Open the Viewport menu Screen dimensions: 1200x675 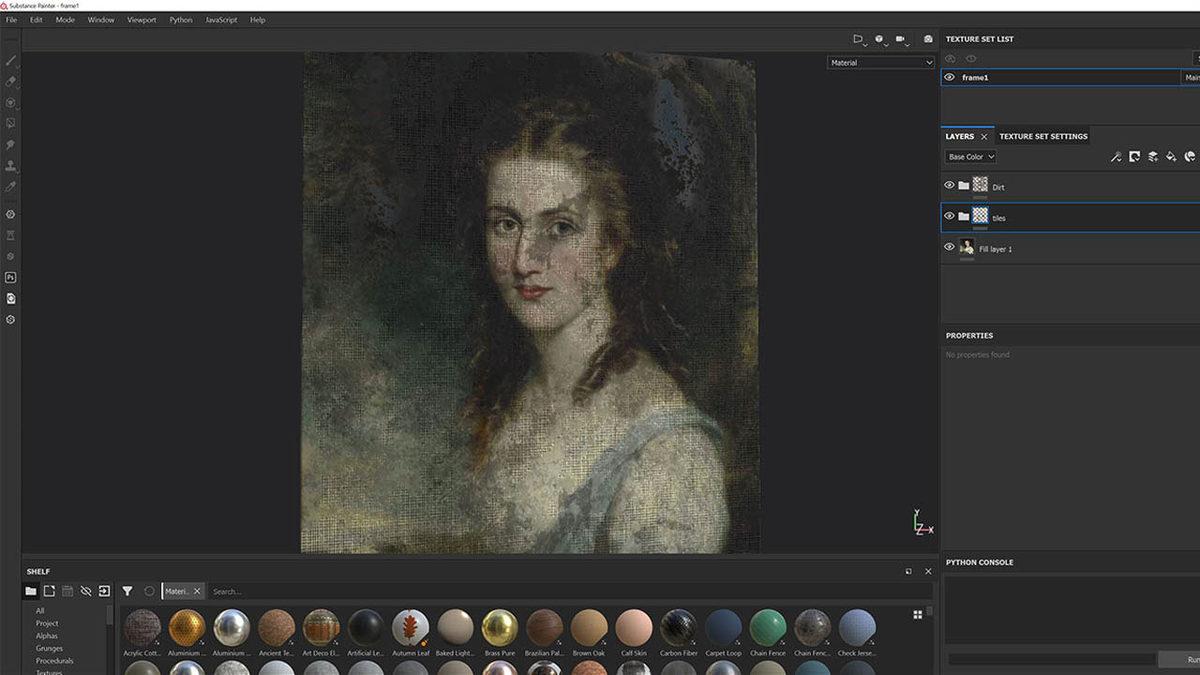point(141,20)
